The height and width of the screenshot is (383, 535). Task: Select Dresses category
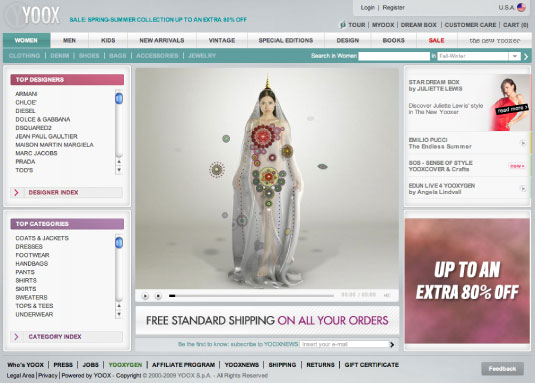[29, 247]
